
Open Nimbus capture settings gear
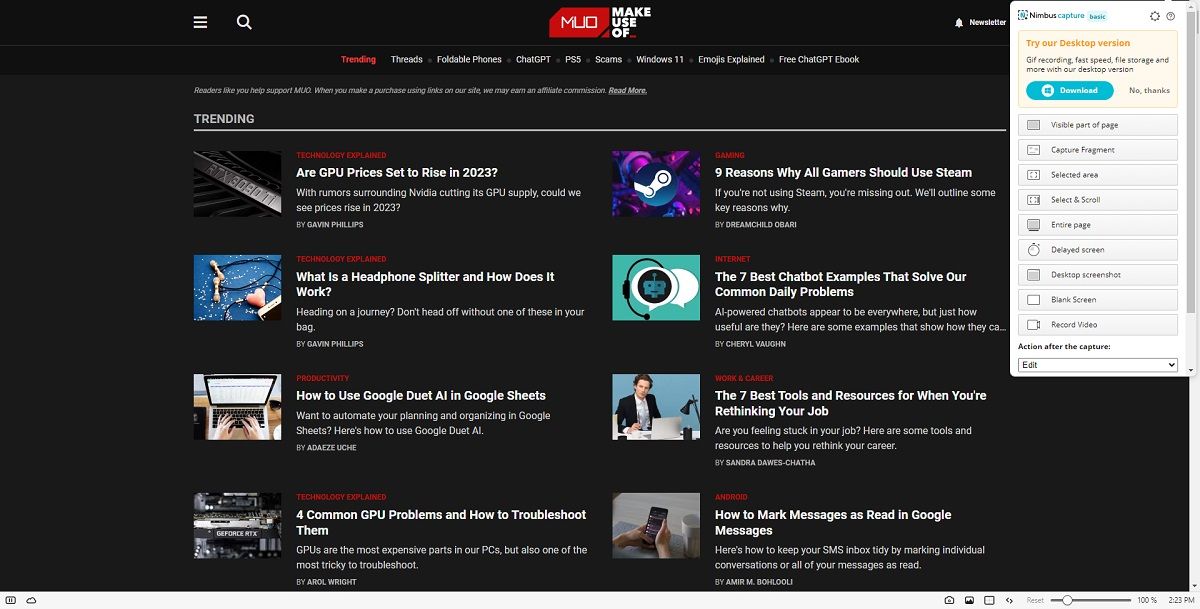[1154, 16]
